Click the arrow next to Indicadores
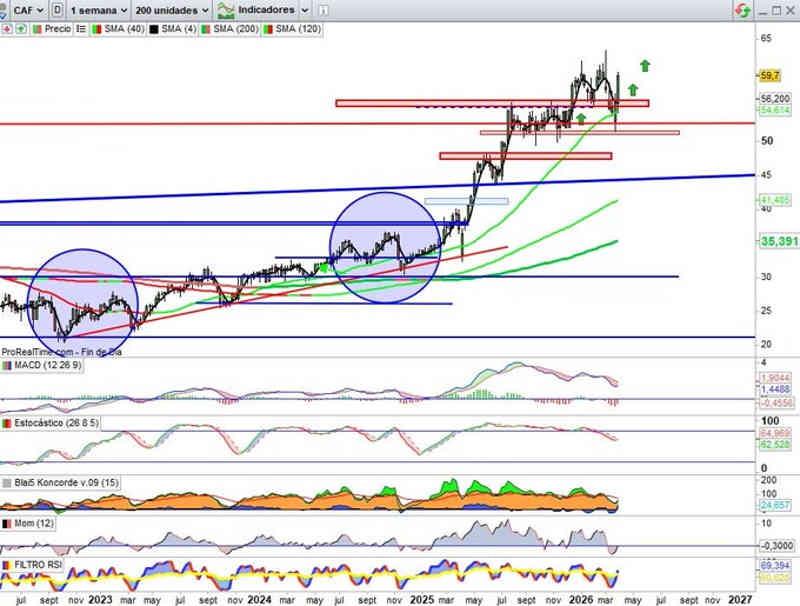This screenshot has height=606, width=800. click(x=305, y=9)
